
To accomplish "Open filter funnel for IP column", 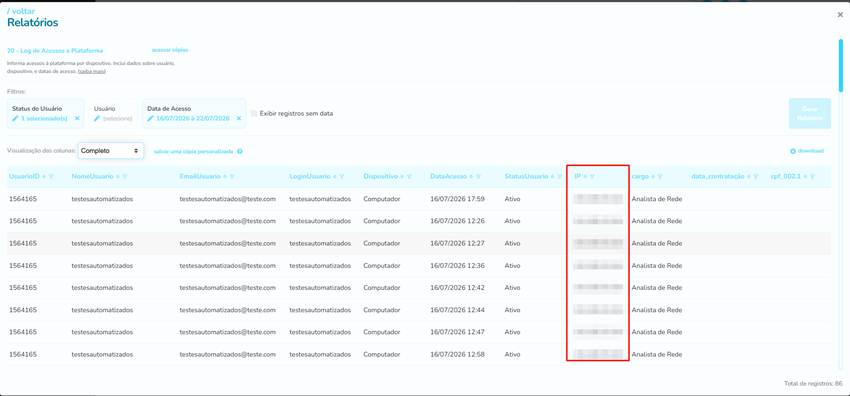I will pyautogui.click(x=593, y=177).
